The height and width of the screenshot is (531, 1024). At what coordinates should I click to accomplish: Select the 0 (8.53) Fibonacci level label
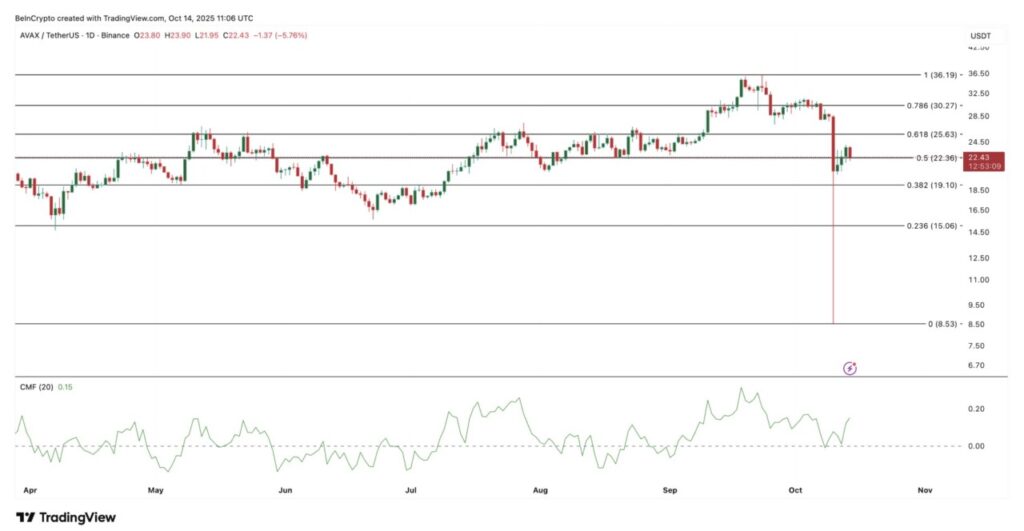tap(942, 324)
